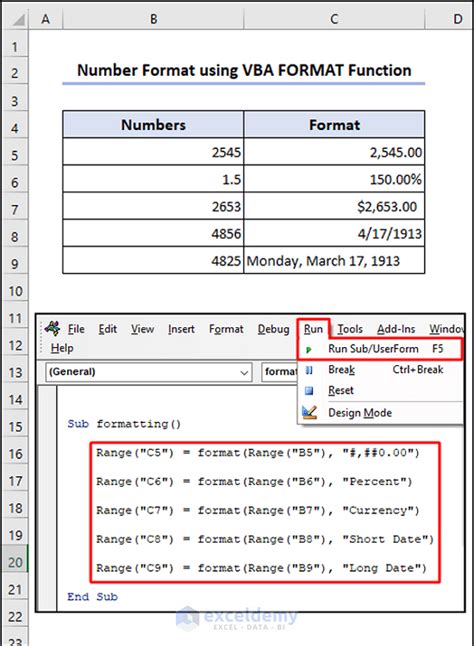Click the Reset stop icon

309,390
